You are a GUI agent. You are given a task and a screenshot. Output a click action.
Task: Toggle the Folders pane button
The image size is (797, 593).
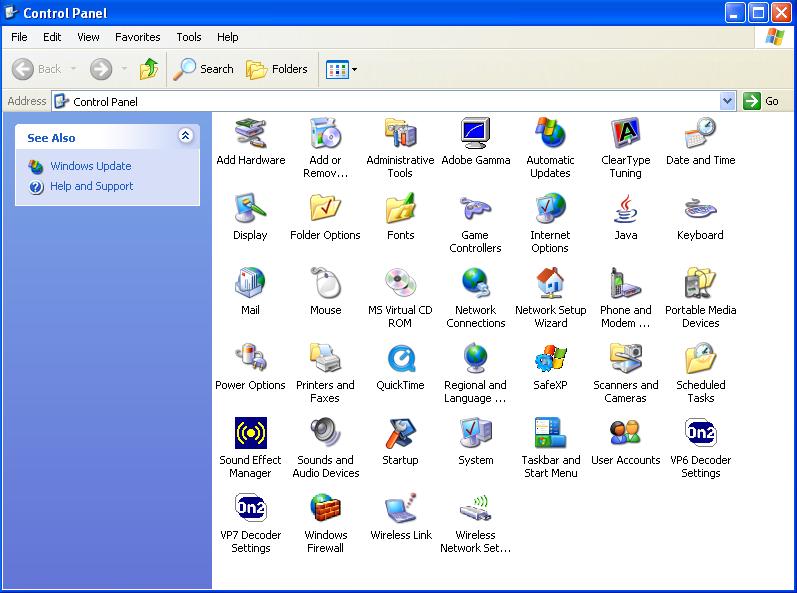277,69
